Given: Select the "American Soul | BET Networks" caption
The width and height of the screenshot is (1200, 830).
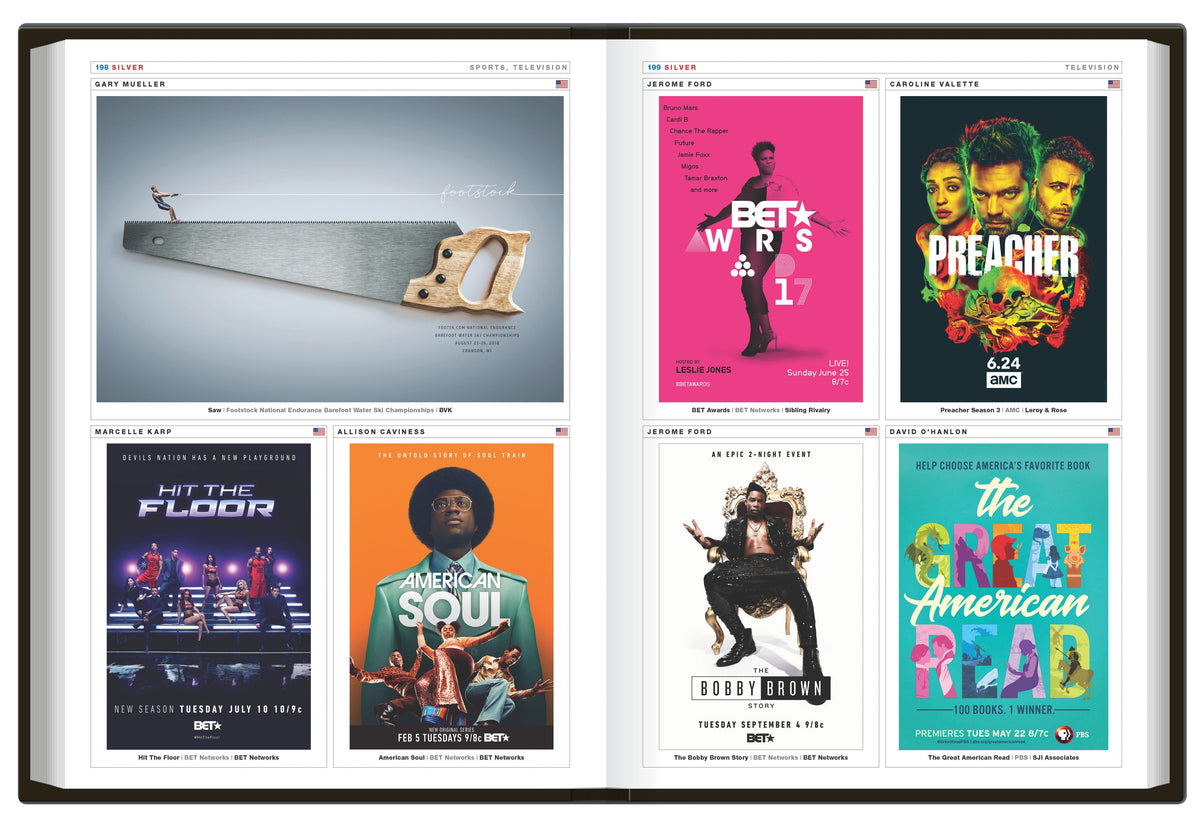Looking at the screenshot, I should [451, 758].
